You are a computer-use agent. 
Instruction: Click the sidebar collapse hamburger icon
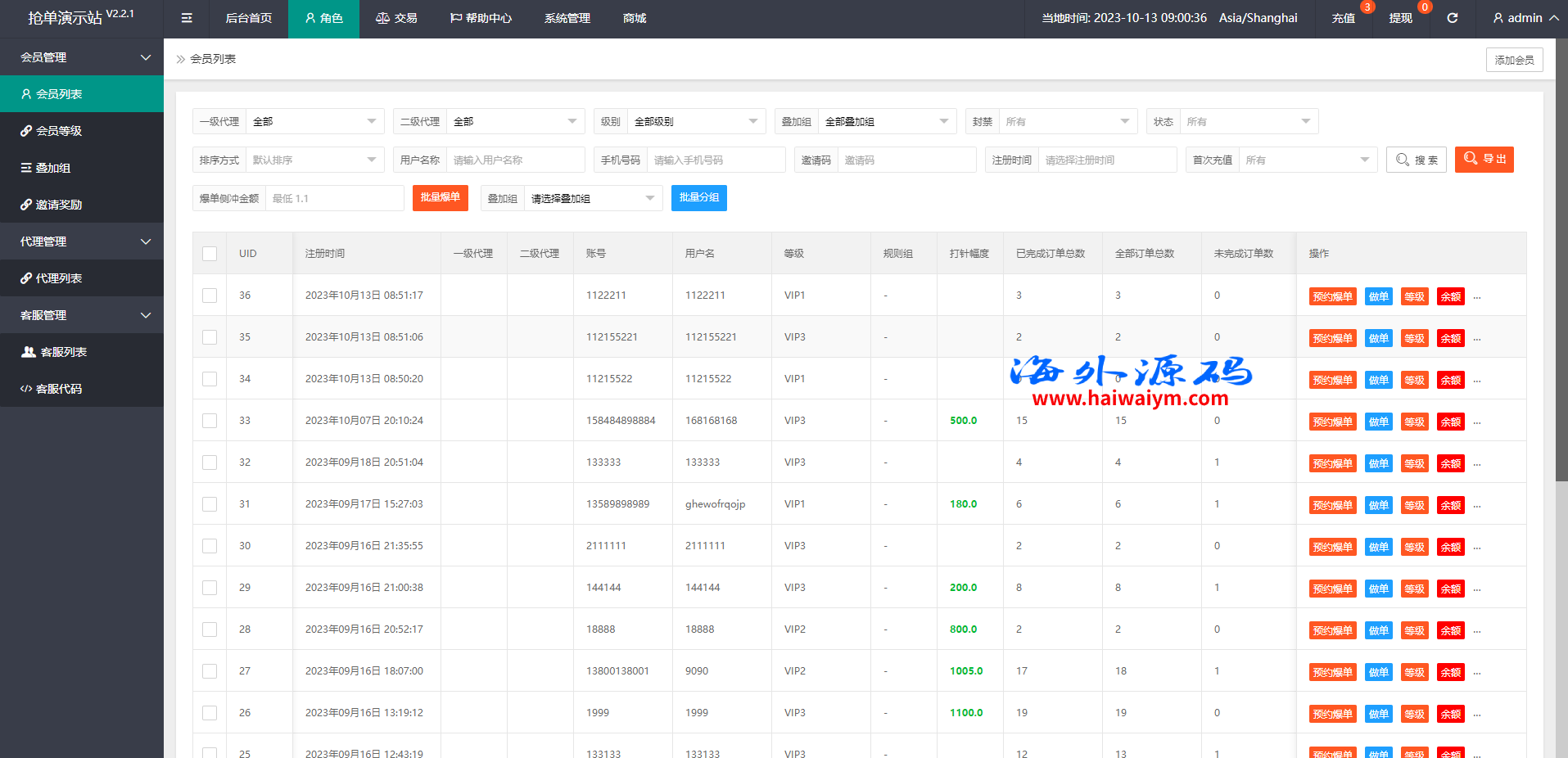pyautogui.click(x=187, y=18)
